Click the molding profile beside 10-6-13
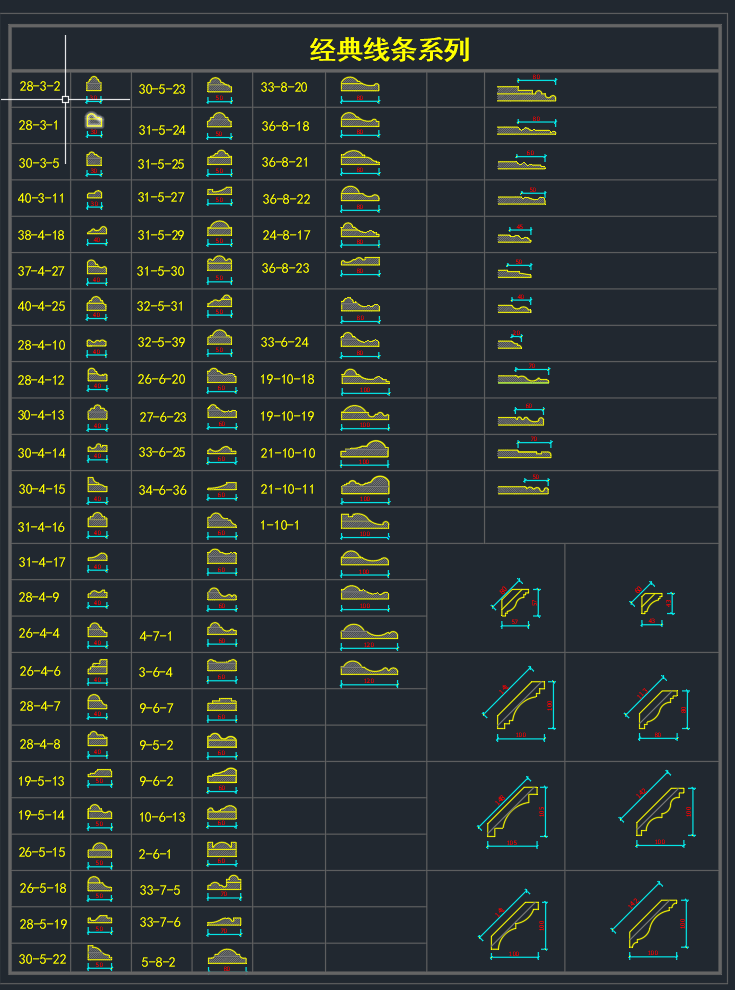Viewport: 735px width, 990px height. point(222,814)
